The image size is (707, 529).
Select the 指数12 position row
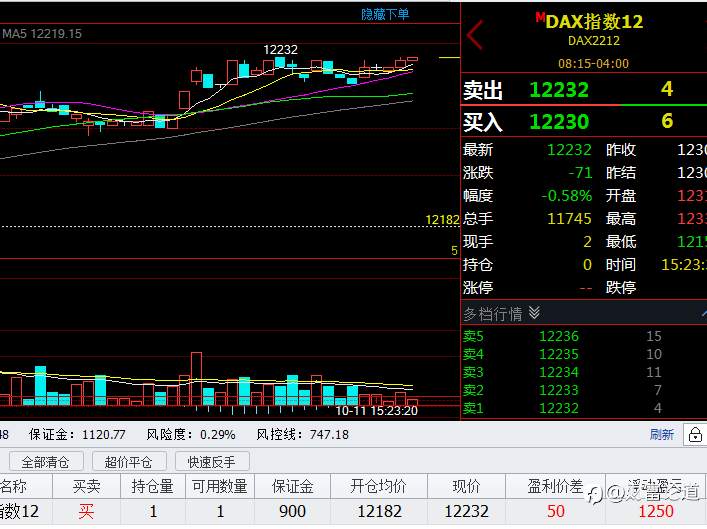pyautogui.click(x=354, y=511)
